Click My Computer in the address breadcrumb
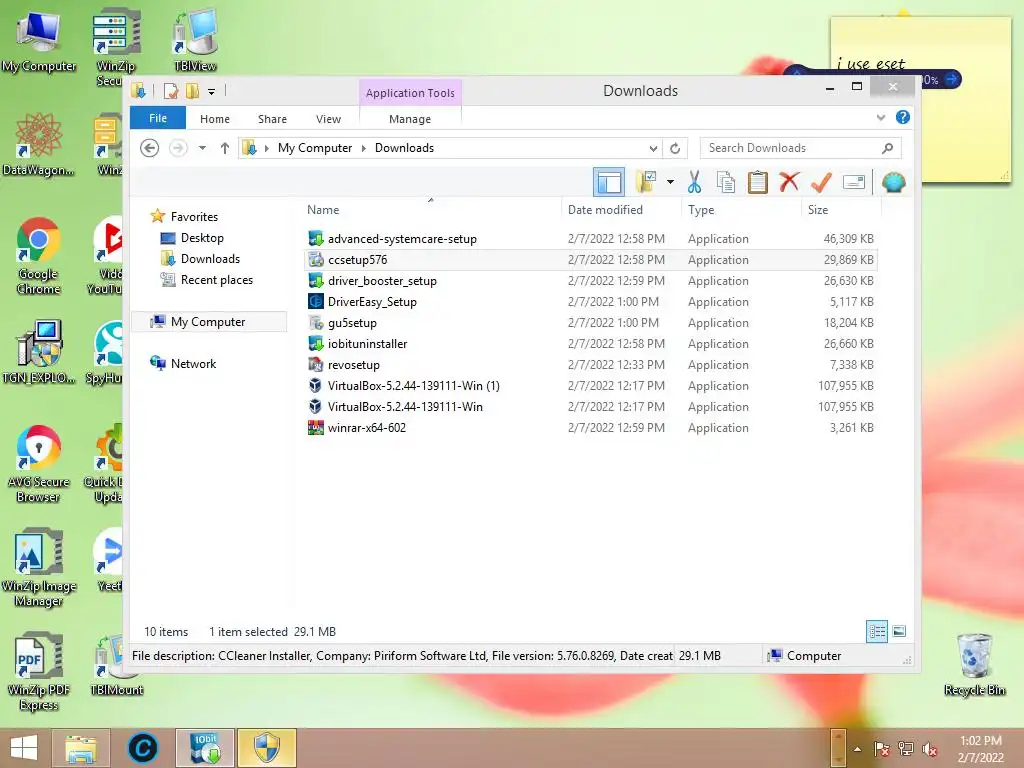The width and height of the screenshot is (1024, 768). 315,148
